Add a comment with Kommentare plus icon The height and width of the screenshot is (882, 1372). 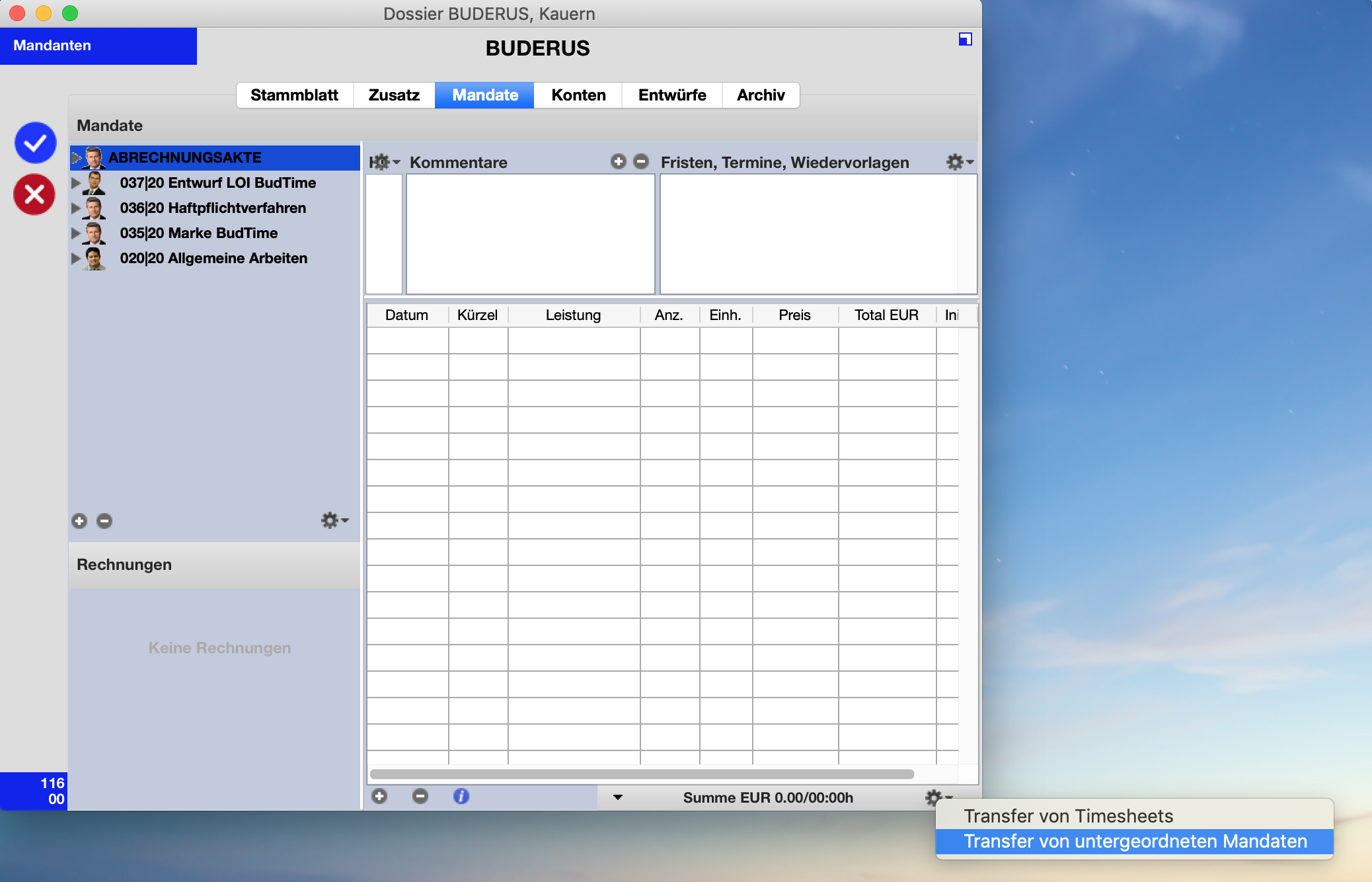click(x=618, y=161)
